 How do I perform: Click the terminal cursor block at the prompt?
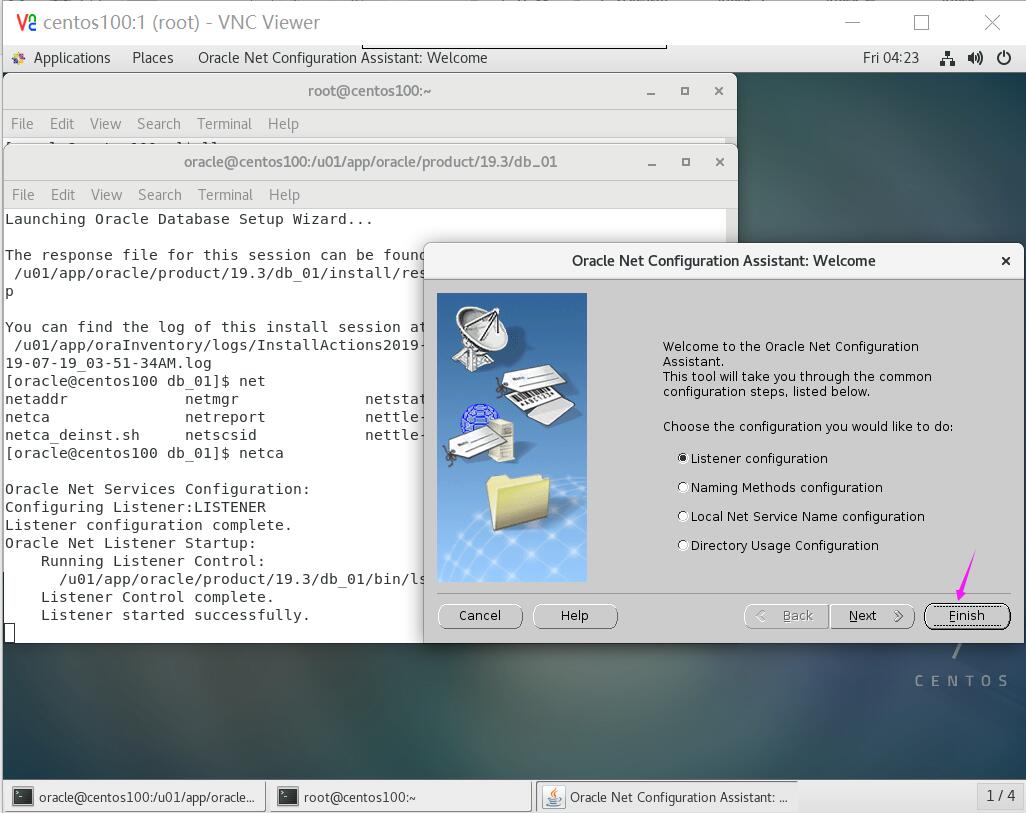point(10,632)
